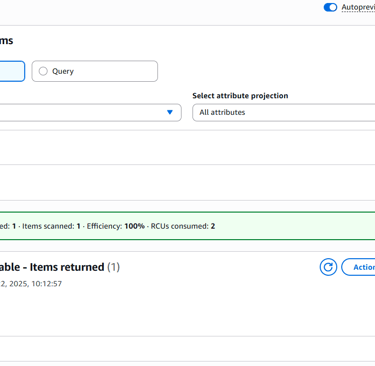Screen dimensions: 375x366
Task: Select the Query radio button circle
Action: 43,71
